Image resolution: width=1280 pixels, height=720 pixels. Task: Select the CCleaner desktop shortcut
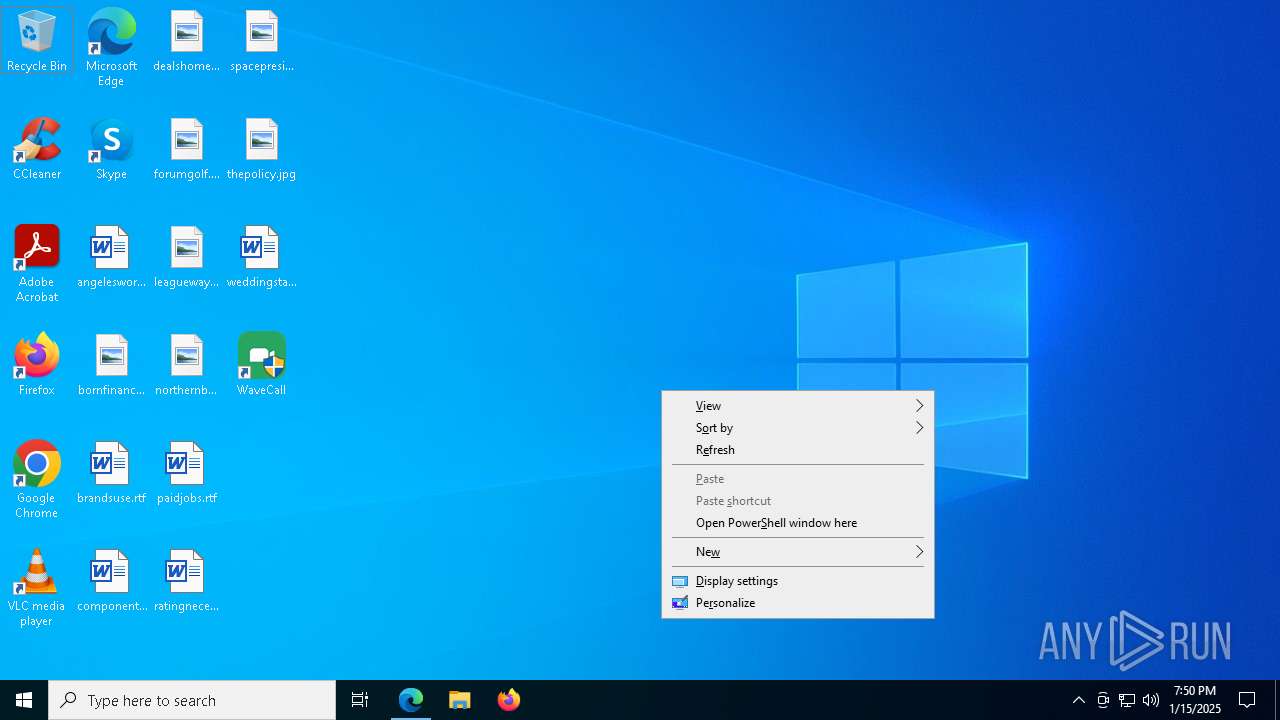[x=37, y=148]
